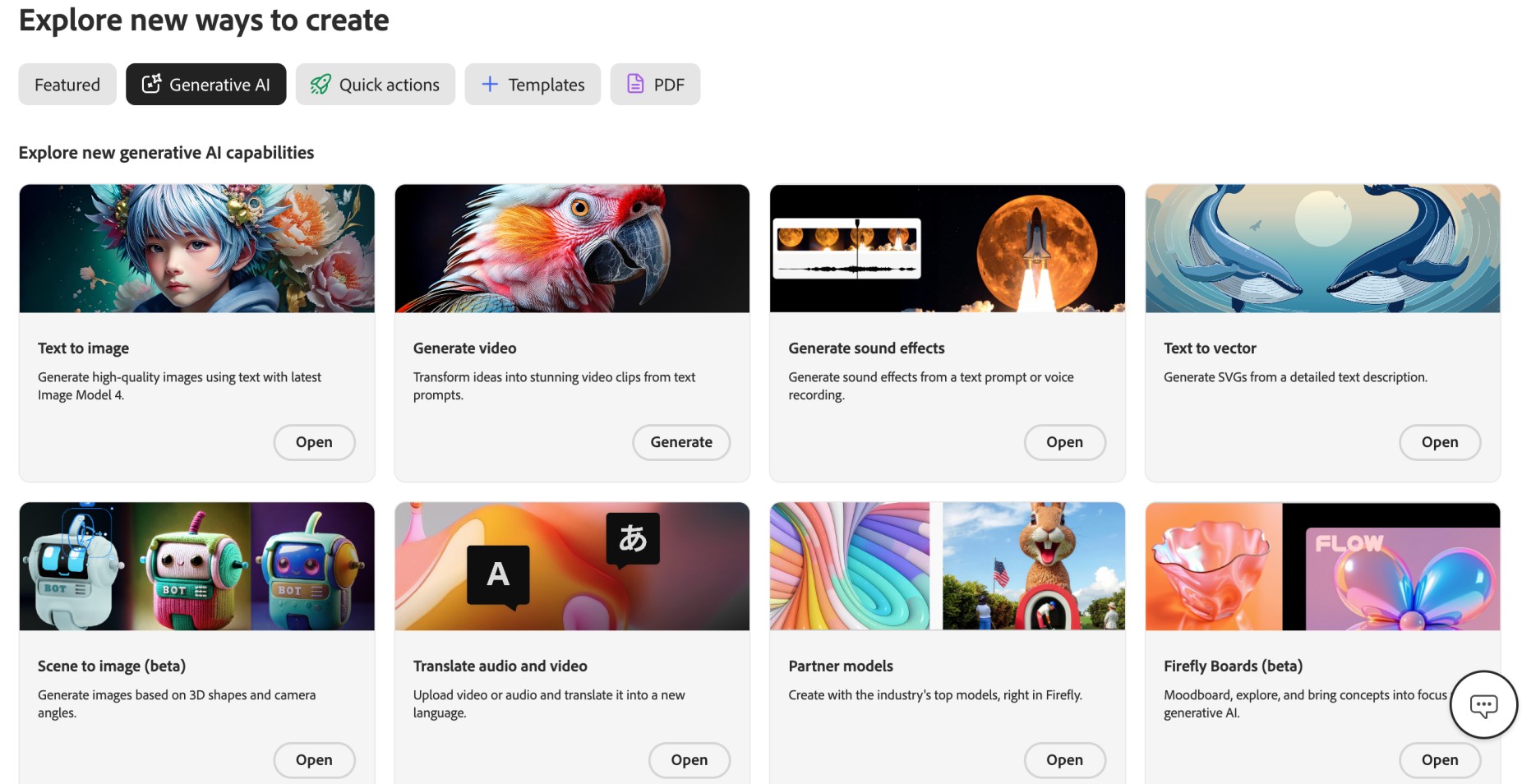The width and height of the screenshot is (1522, 784).
Task: Toggle the Templates filter chip
Action: [x=533, y=84]
